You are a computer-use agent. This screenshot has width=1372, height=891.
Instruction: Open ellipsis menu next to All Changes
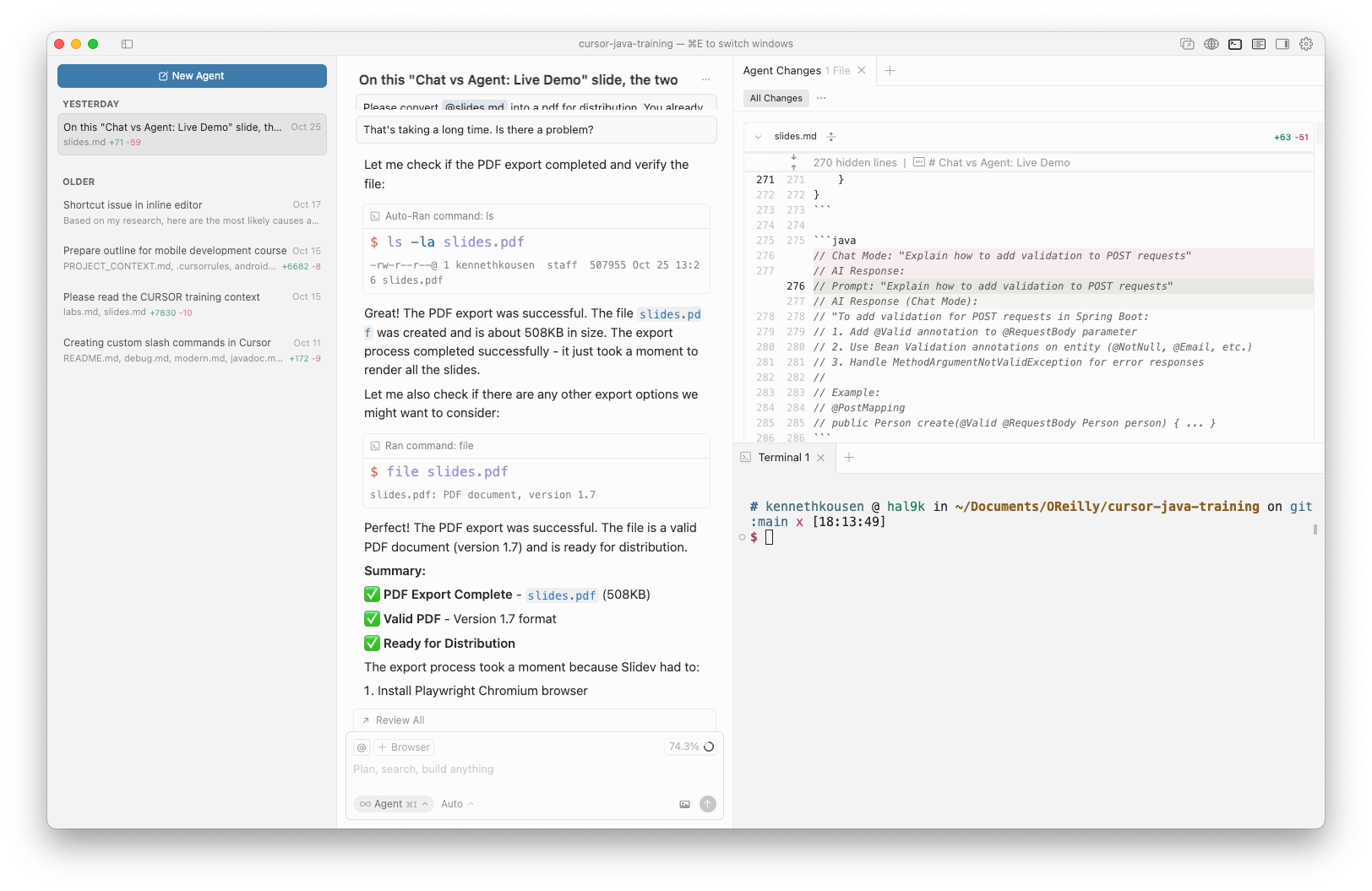click(x=821, y=98)
